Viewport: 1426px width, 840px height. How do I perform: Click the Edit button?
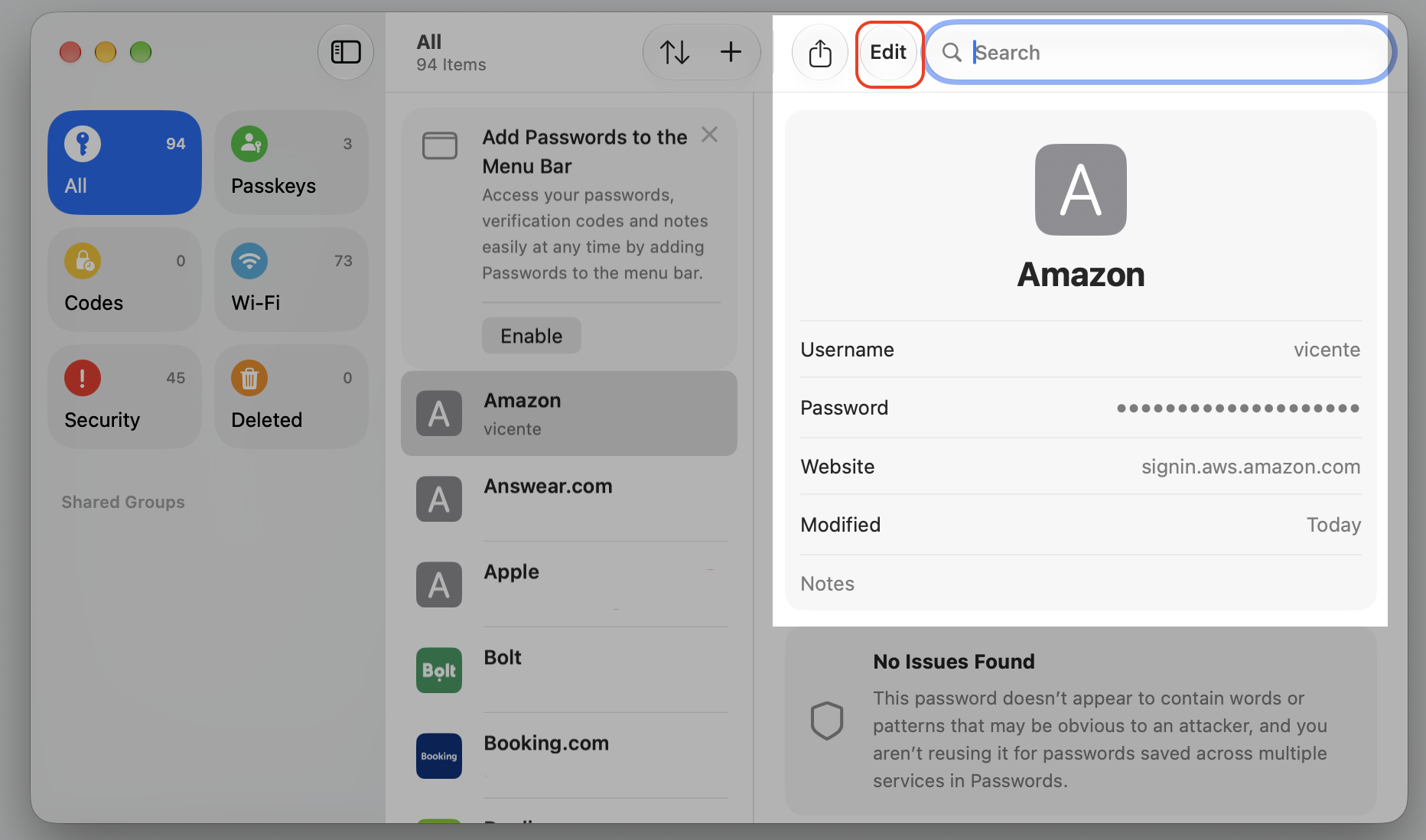888,52
